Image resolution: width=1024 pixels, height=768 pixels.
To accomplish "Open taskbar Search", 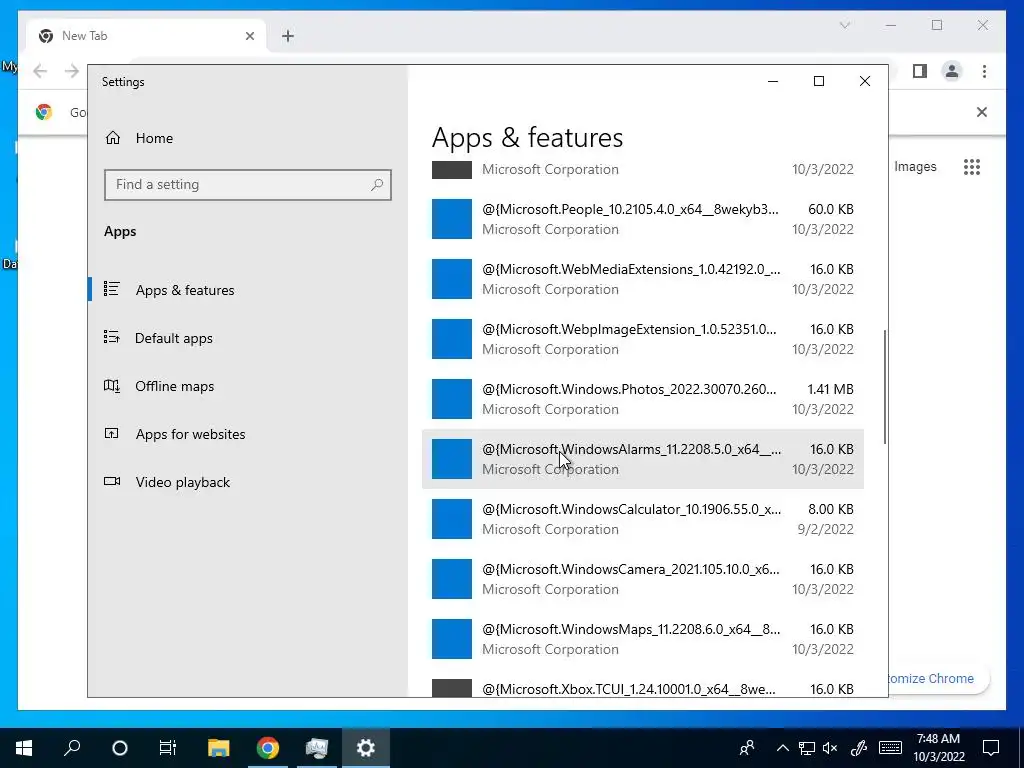I will [x=72, y=748].
